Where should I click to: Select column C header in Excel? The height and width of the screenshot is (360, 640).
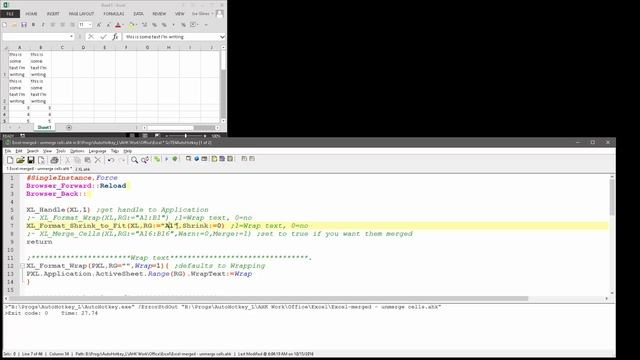pos(62,48)
